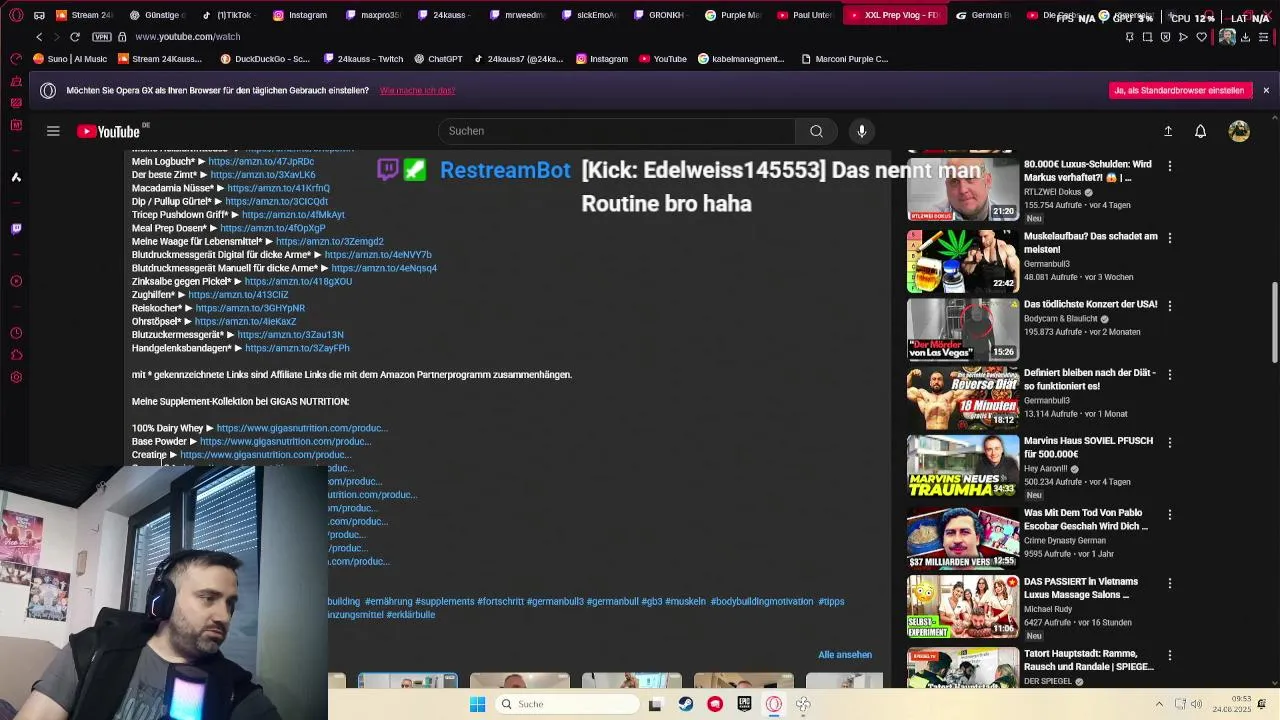Open the easy setup sliders icon
This screenshot has height=720, width=1280.
(x=1264, y=37)
